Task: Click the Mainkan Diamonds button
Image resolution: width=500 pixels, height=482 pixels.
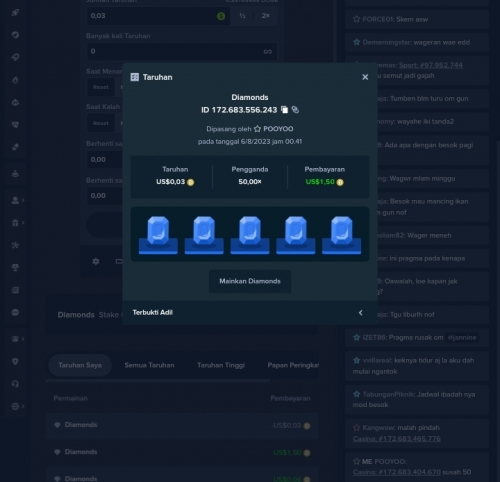Action: pyautogui.click(x=250, y=281)
